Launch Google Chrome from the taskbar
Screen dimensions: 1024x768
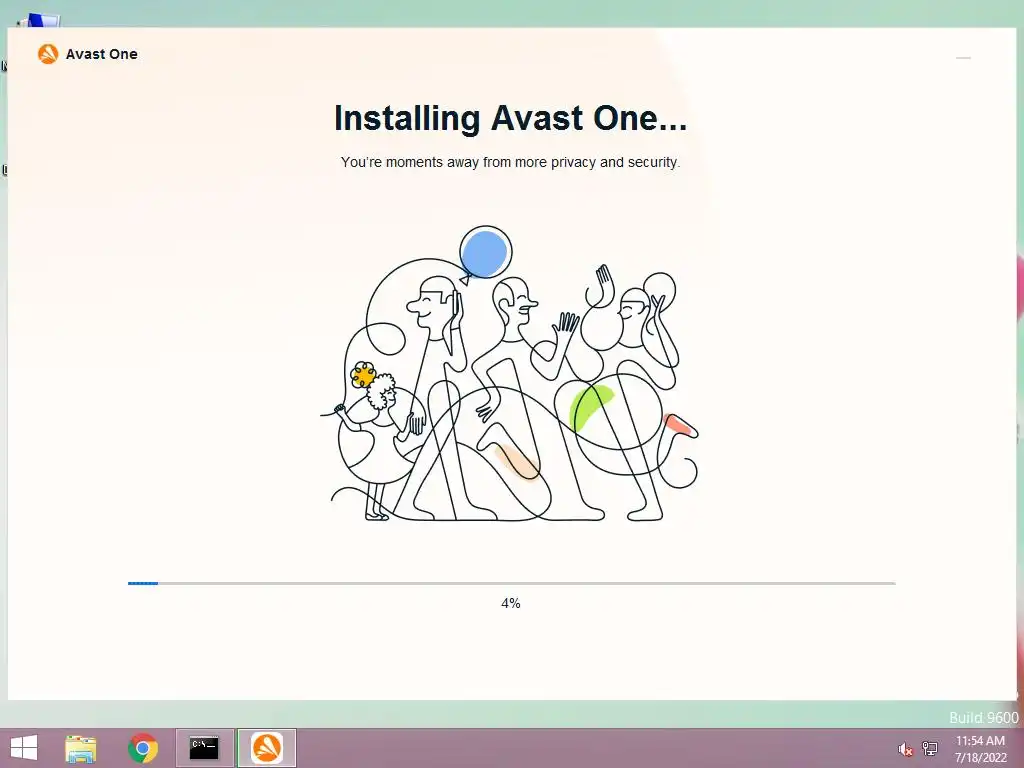(143, 748)
